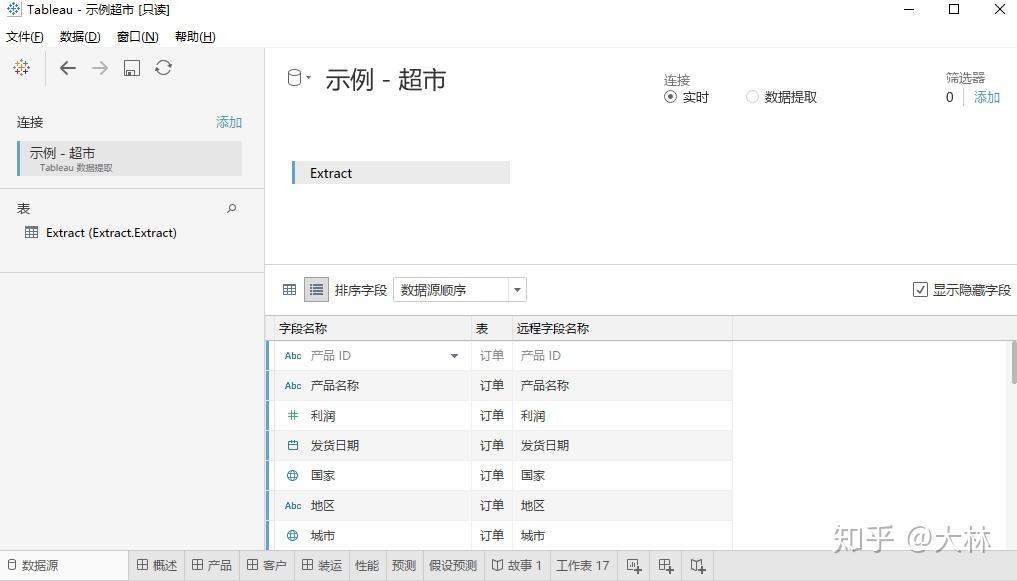Open data source name dropdown arrow
This screenshot has height=581, width=1017.
309,77
